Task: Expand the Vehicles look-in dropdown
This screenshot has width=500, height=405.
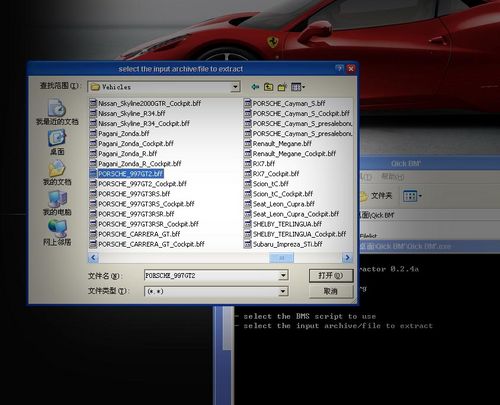Action: coord(235,87)
